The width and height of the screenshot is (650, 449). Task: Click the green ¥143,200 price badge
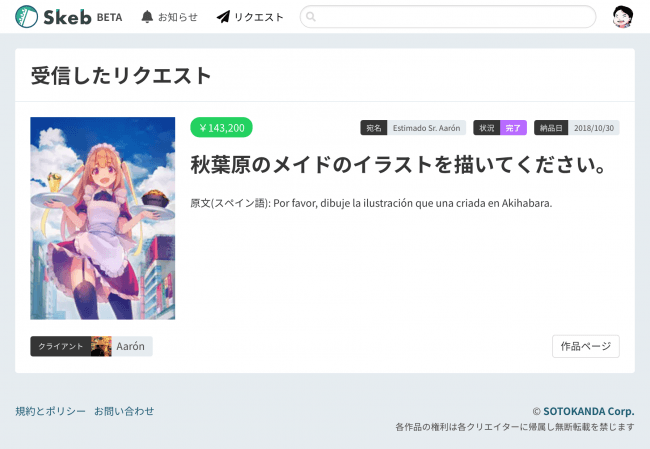[221, 127]
